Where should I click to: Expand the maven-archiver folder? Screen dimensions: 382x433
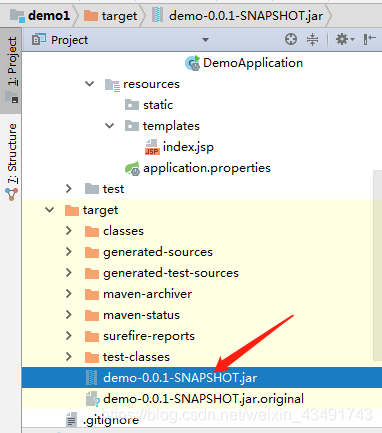tap(69, 294)
